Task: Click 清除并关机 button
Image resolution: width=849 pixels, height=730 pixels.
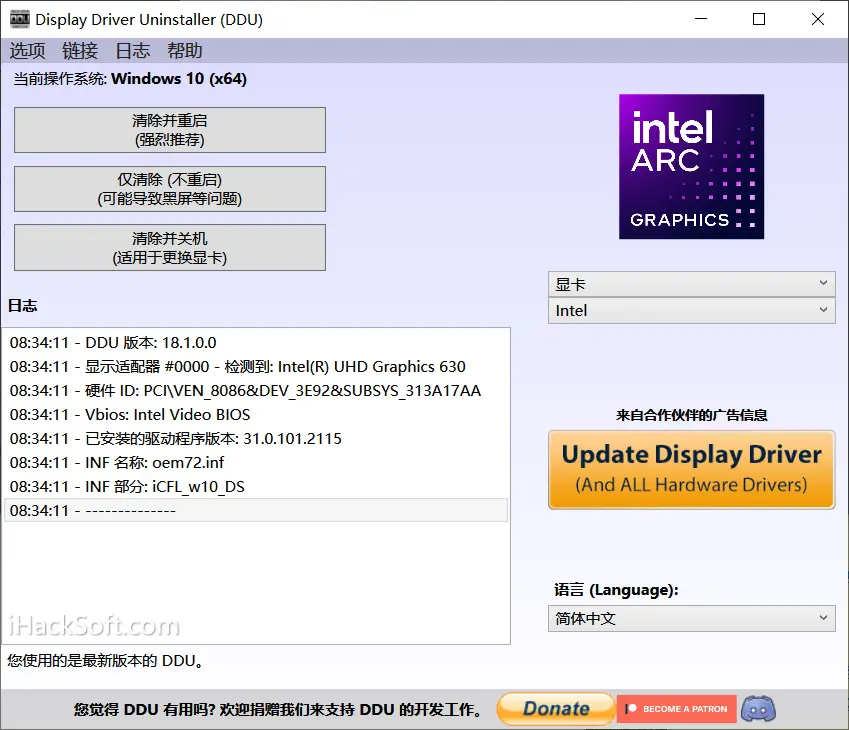Action: [x=169, y=247]
